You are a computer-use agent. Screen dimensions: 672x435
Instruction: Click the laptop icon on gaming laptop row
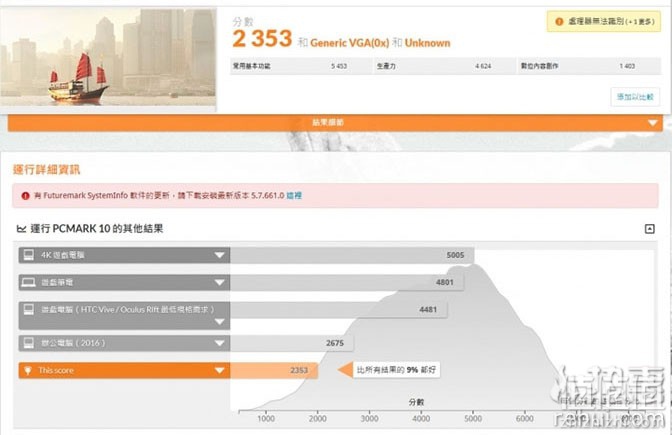click(29, 282)
